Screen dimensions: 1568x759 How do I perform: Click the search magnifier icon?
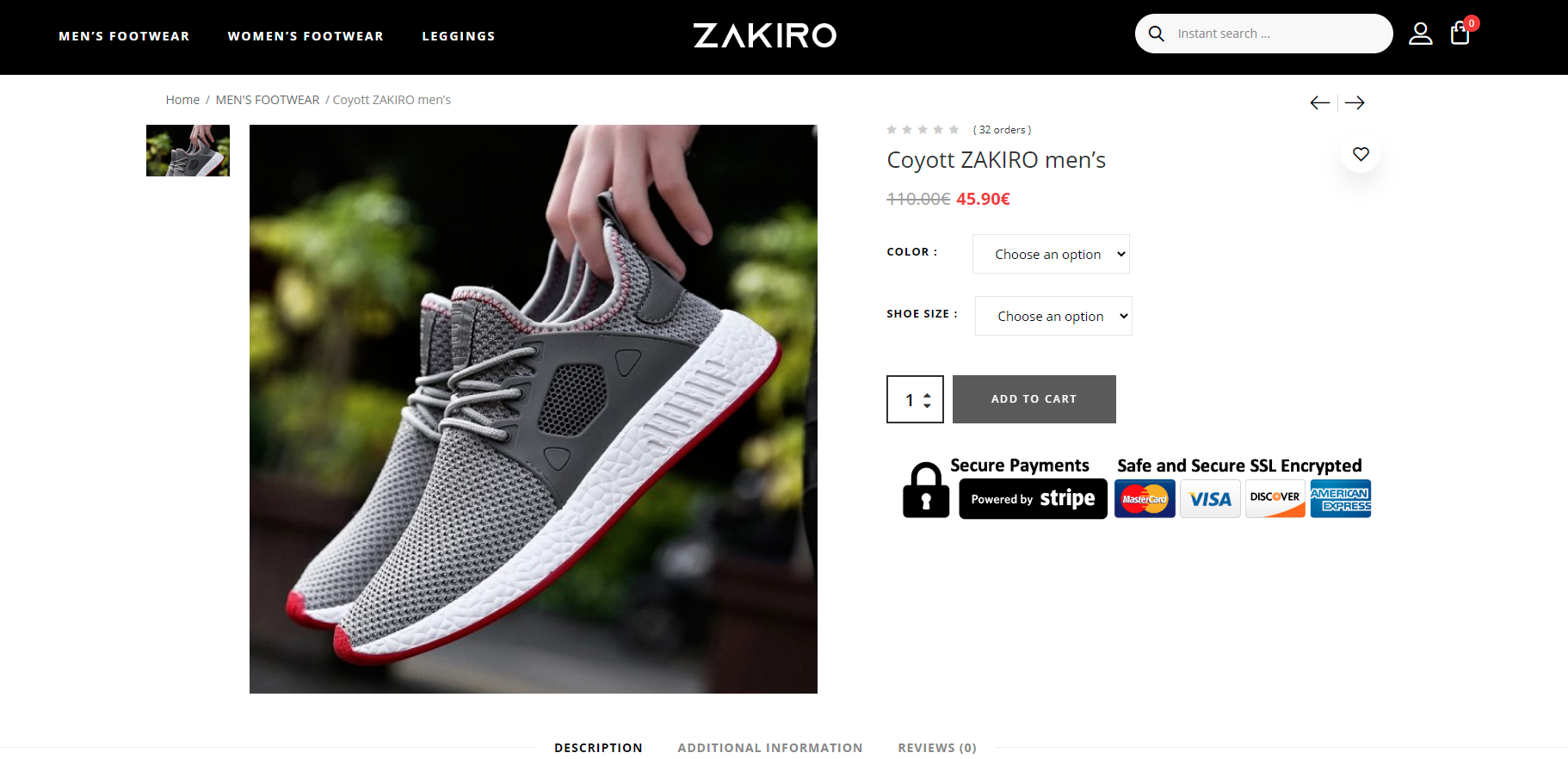[x=1156, y=34]
